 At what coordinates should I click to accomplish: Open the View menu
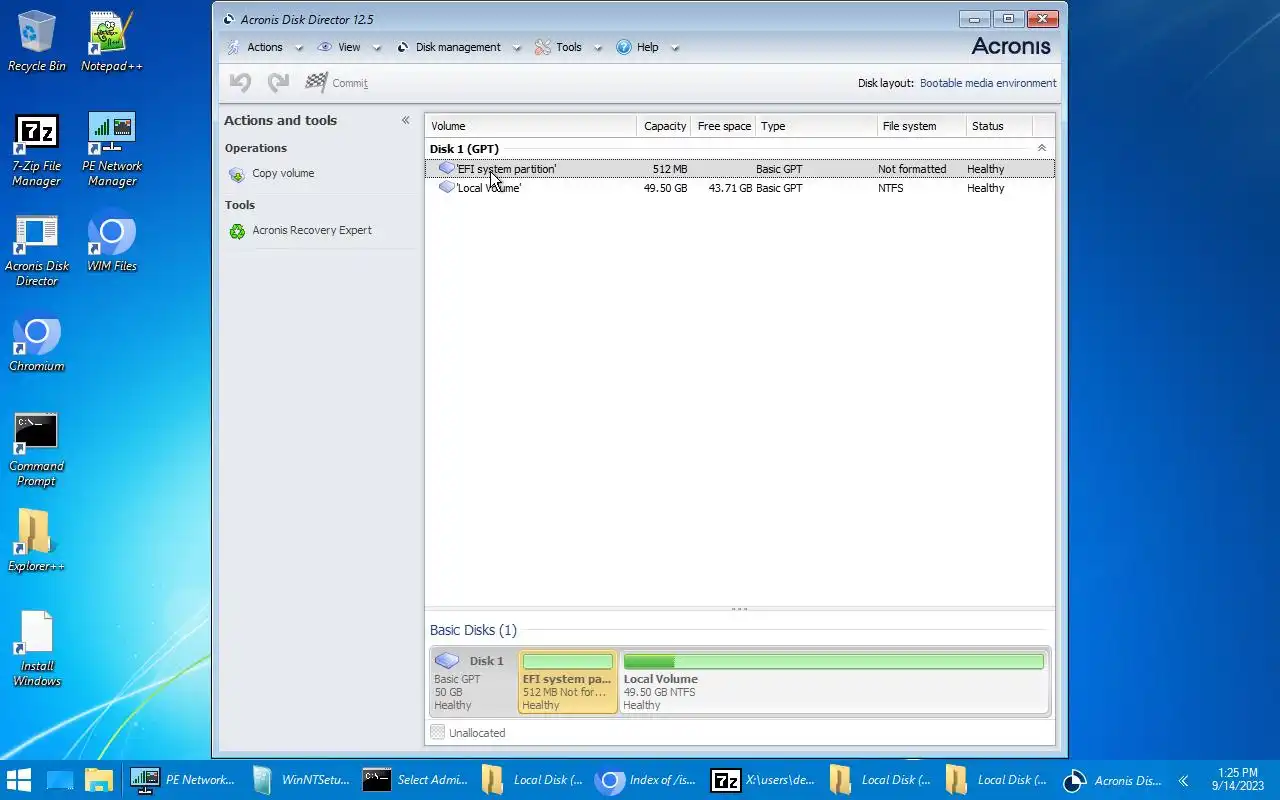pos(349,47)
